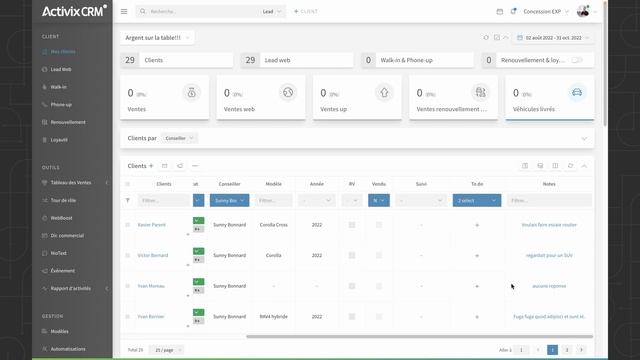The height and width of the screenshot is (360, 640).
Task: Open WebBoost in sidebar
Action: (61, 218)
